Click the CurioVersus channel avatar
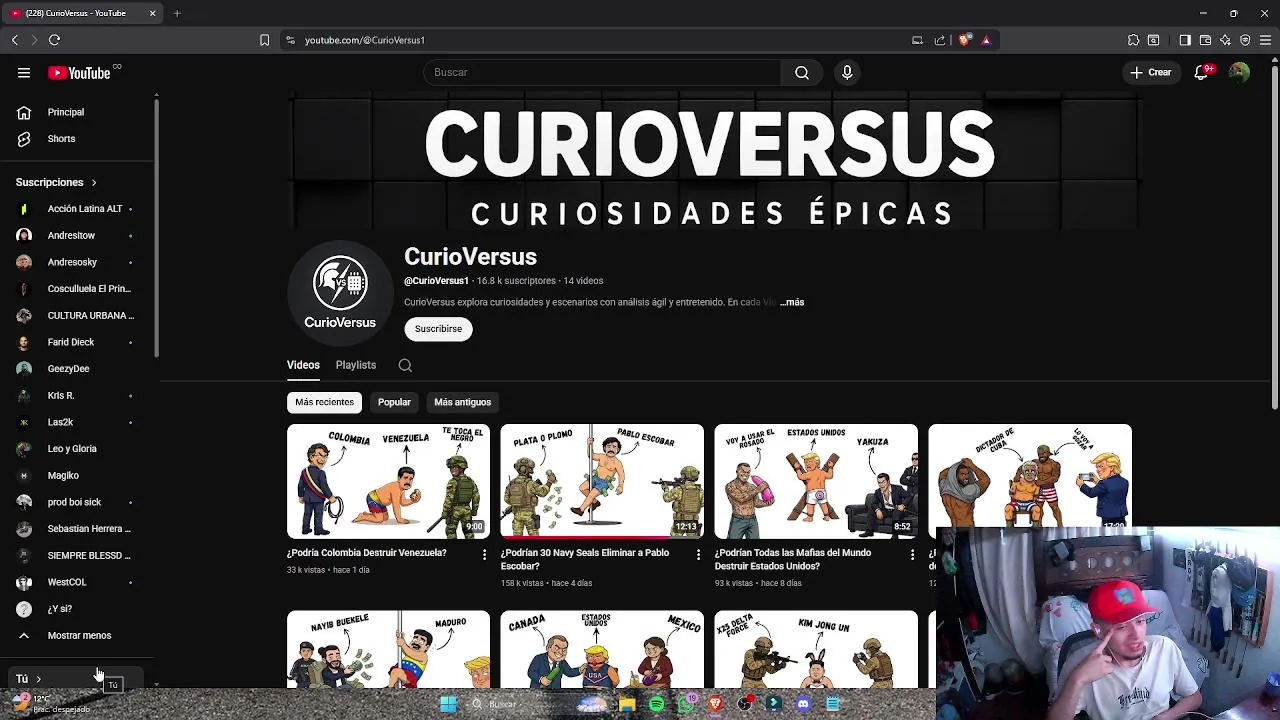This screenshot has width=1280, height=720. click(x=340, y=292)
